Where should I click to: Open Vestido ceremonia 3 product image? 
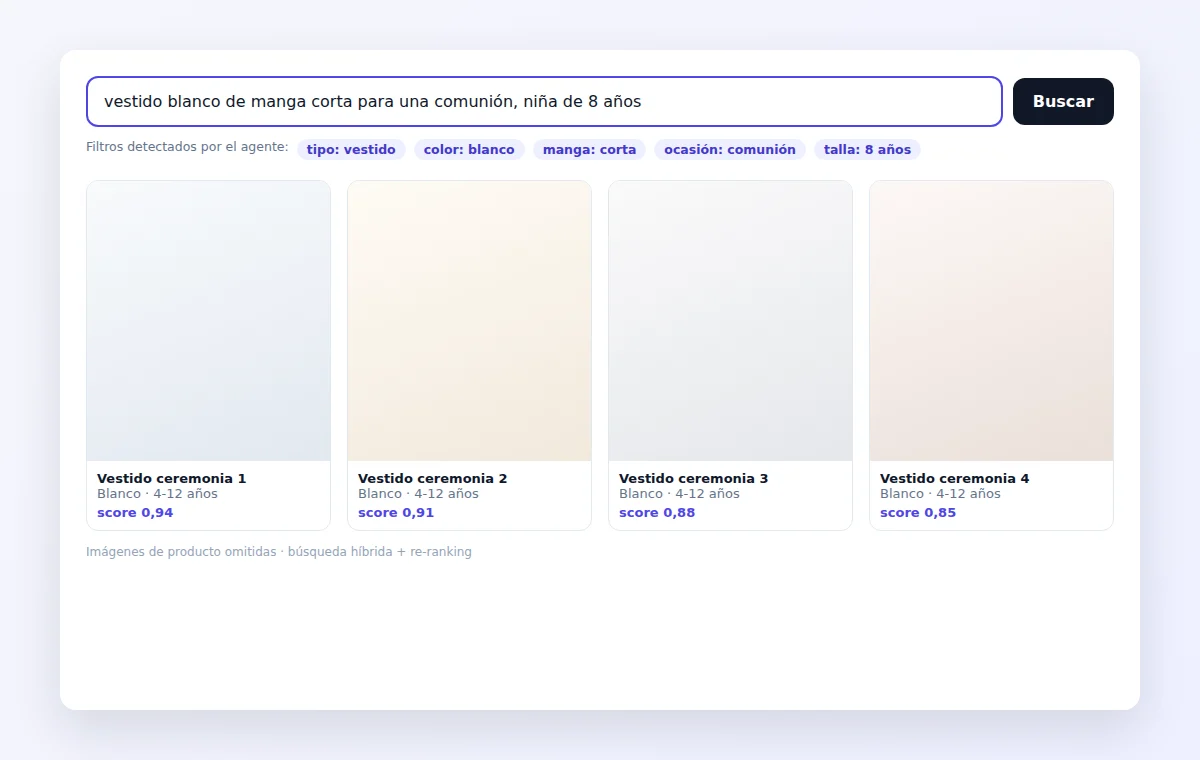tap(730, 321)
